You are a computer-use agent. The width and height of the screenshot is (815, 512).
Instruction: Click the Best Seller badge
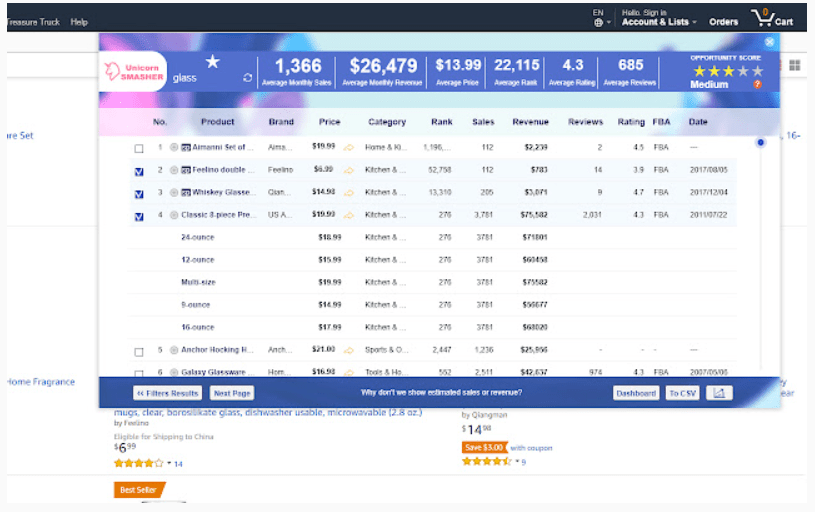click(139, 490)
